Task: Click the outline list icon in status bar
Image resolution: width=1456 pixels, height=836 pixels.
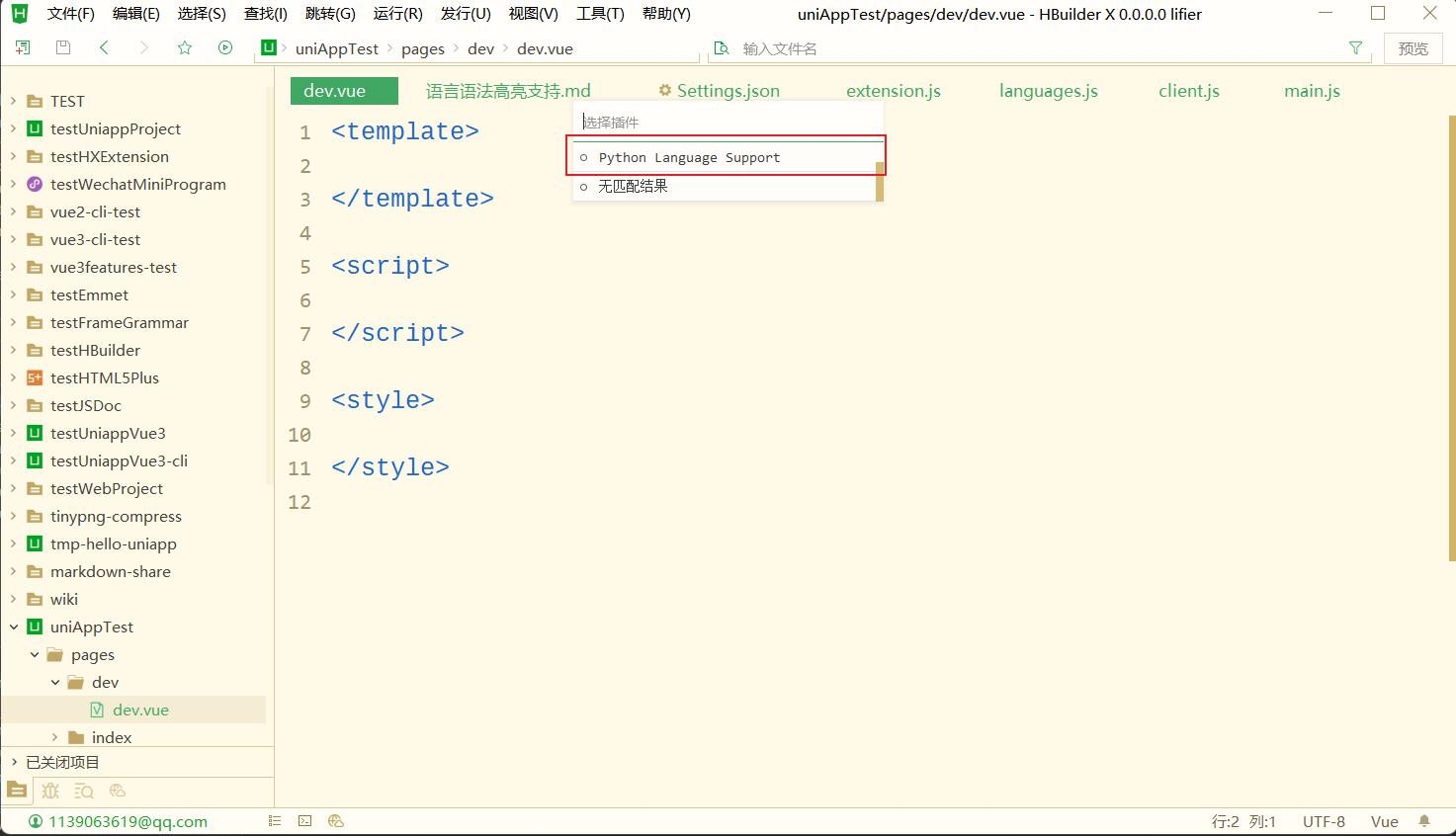Action: point(275,821)
